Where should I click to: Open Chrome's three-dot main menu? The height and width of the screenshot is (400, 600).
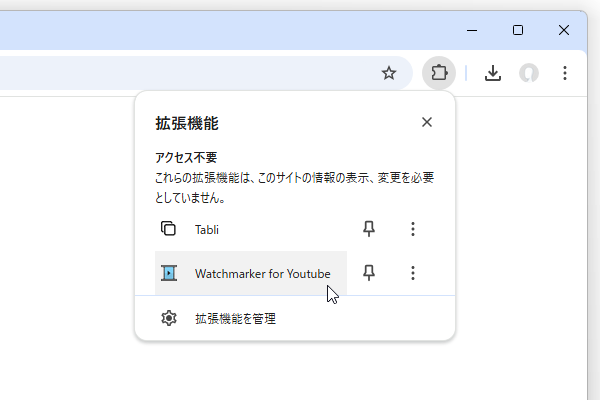pos(565,73)
